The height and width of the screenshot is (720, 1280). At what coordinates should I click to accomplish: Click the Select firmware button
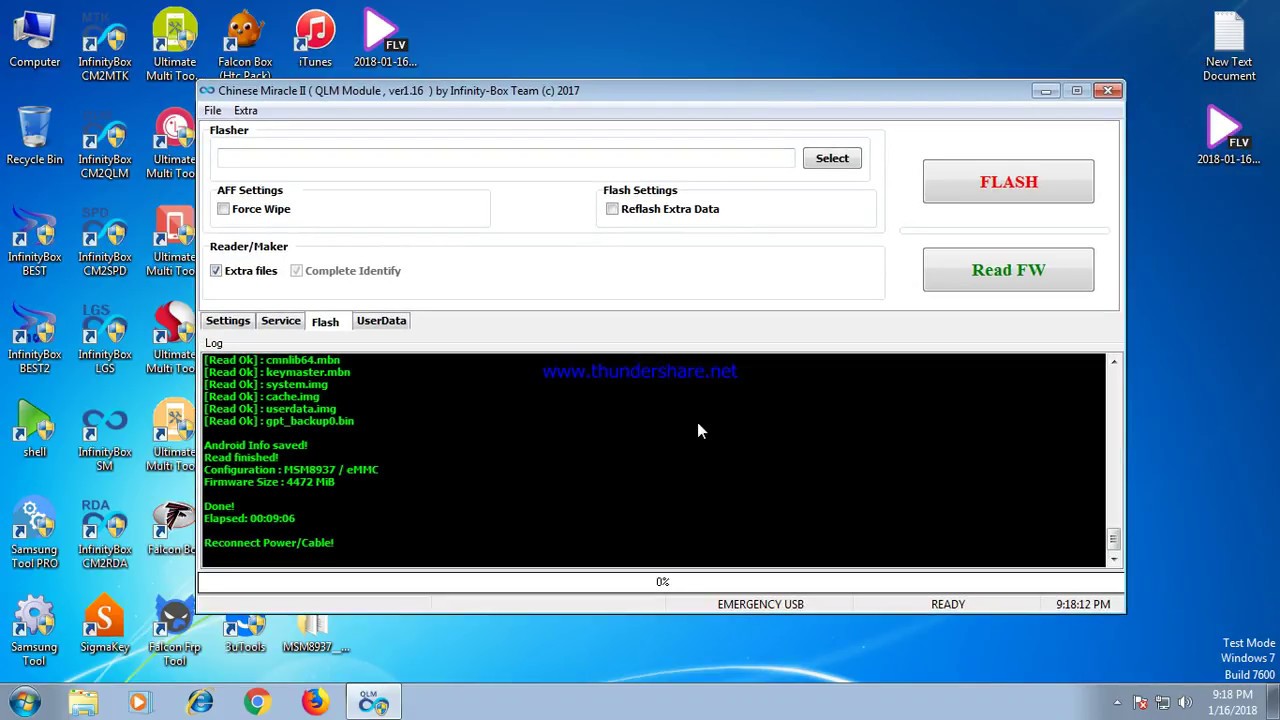pyautogui.click(x=832, y=158)
